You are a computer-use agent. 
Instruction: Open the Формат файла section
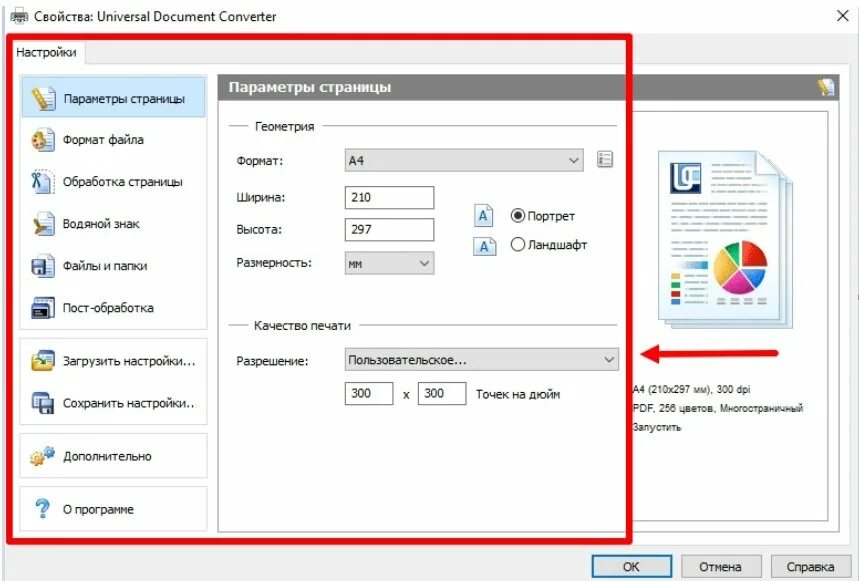tap(113, 140)
